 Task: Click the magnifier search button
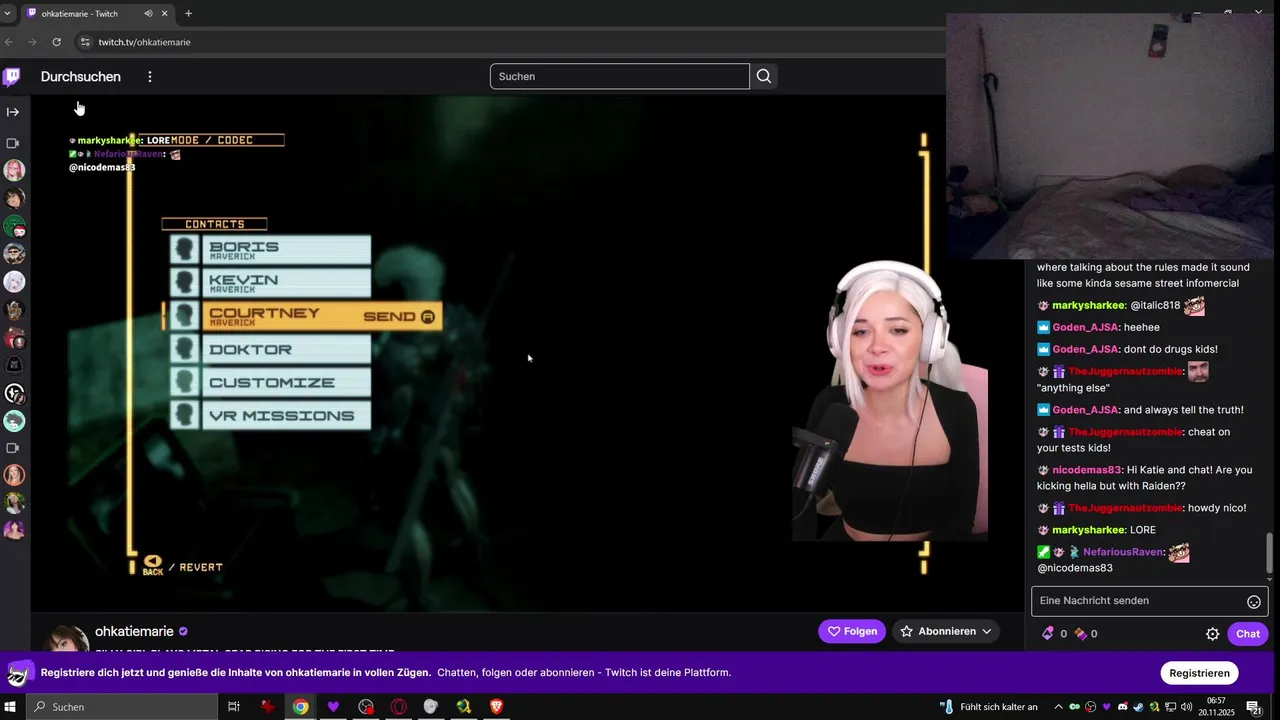click(764, 76)
